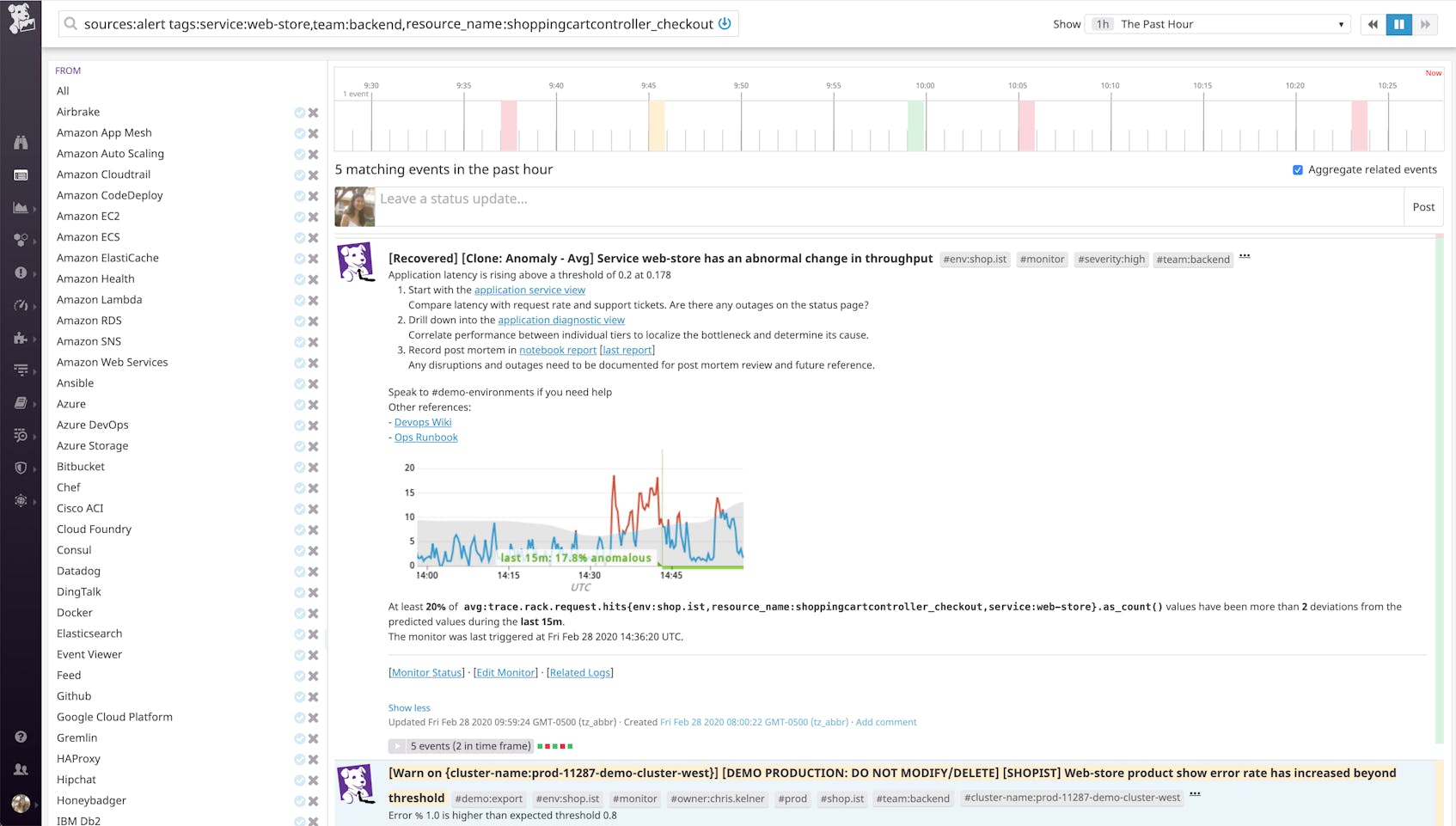This screenshot has width=1456, height=826.
Task: Open The Past Hour time range dropdown
Action: [1229, 24]
